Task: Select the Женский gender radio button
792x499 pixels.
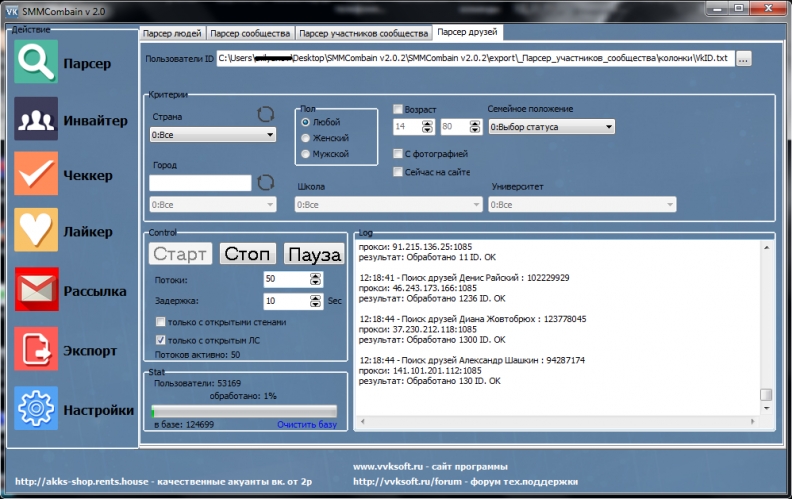Action: point(305,138)
